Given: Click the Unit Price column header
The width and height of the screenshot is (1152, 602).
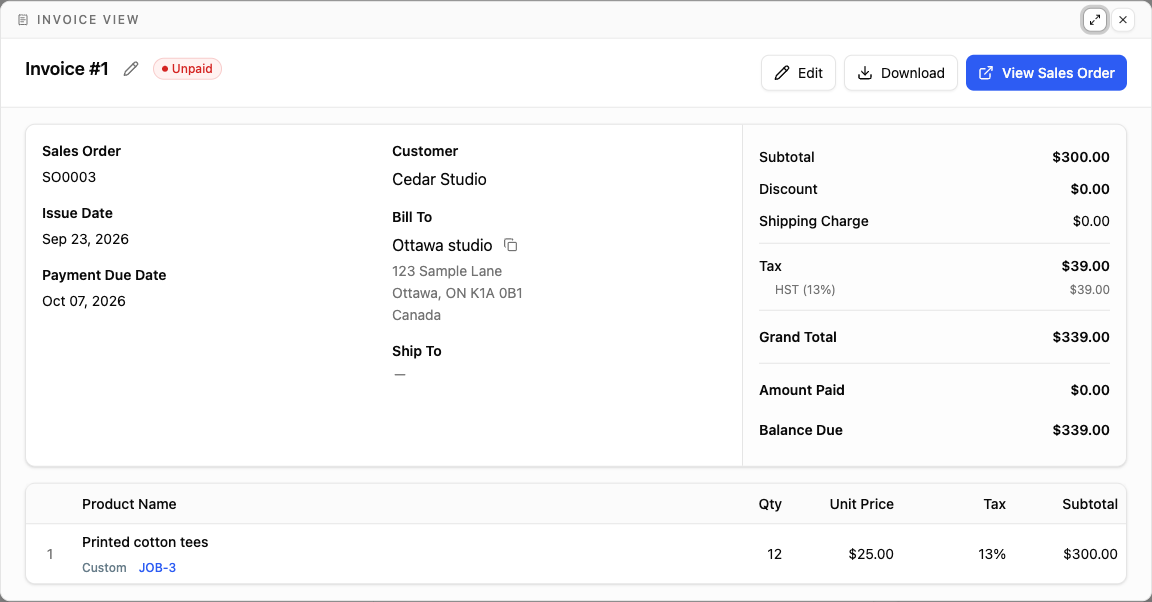Looking at the screenshot, I should tap(862, 504).
